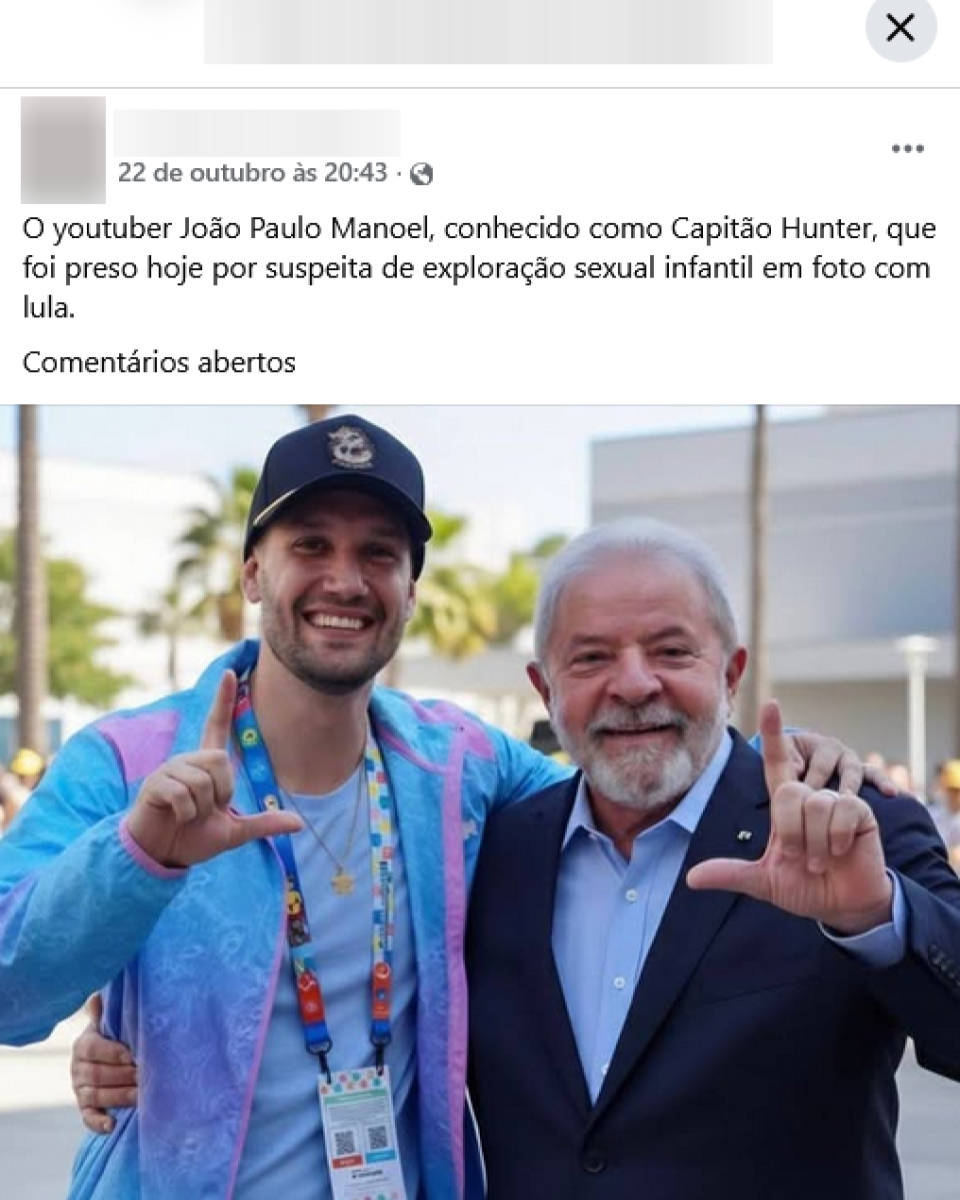Click the lapel pin on the dark suit
960x1200 pixels.
[744, 834]
